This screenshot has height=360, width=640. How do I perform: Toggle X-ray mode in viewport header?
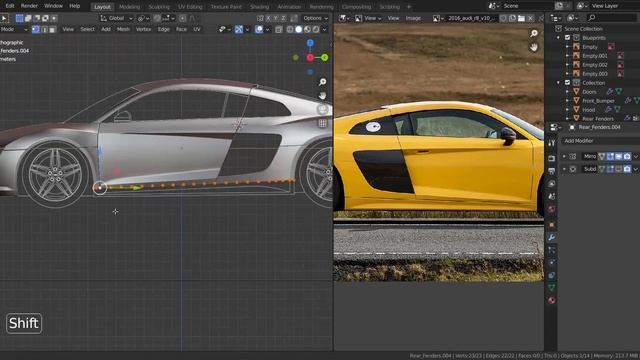click(x=279, y=29)
